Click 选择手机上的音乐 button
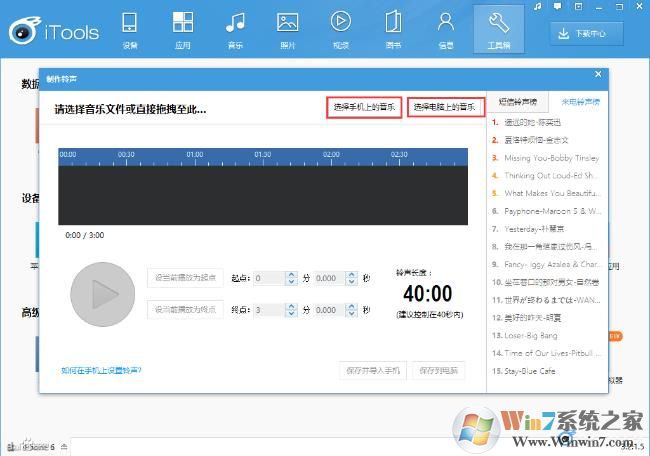Screen dimensions: 650x456 pos(363,106)
